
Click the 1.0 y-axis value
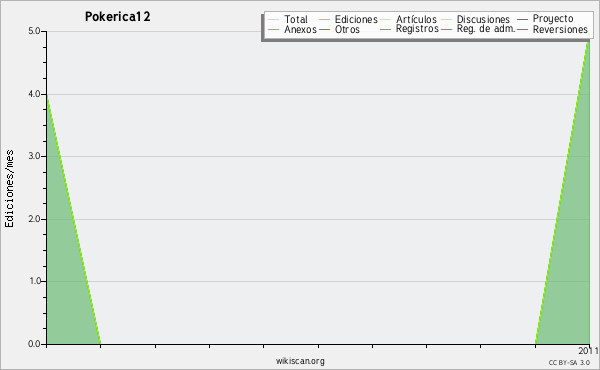(x=34, y=281)
